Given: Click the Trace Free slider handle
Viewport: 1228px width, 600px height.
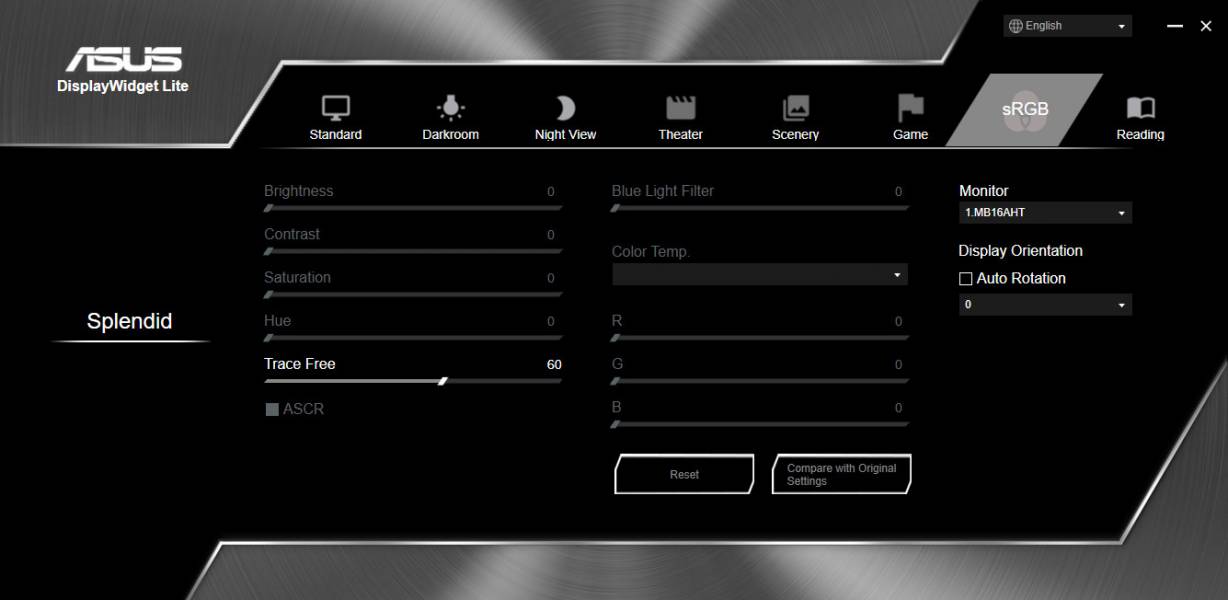Looking at the screenshot, I should (x=443, y=381).
